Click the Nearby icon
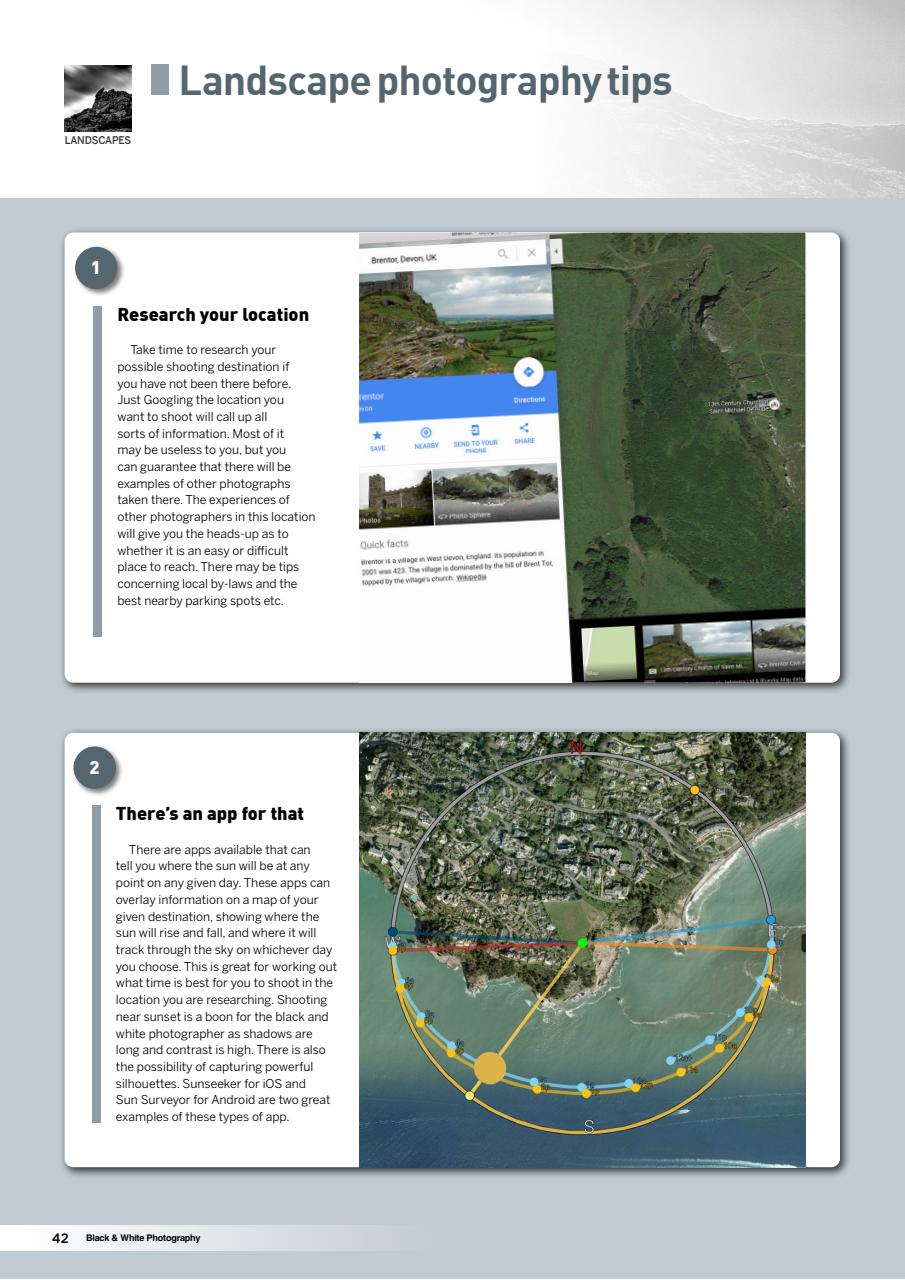Image resolution: width=905 pixels, height=1280 pixels. 425,433
